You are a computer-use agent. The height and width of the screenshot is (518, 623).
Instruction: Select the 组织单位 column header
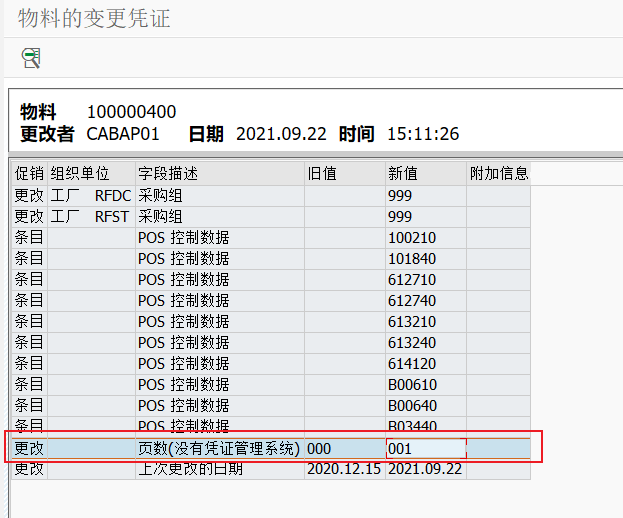[x=91, y=174]
